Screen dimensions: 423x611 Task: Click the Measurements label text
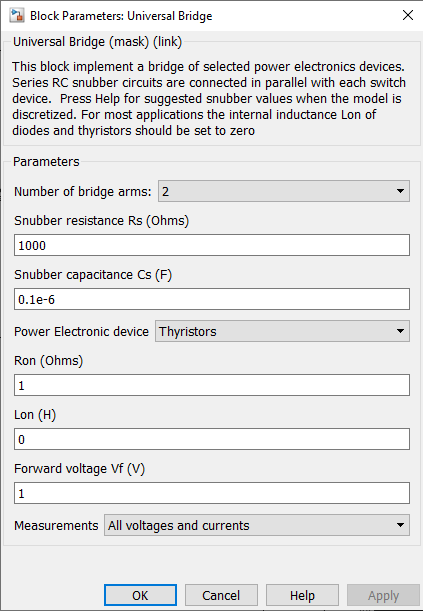[x=56, y=525]
